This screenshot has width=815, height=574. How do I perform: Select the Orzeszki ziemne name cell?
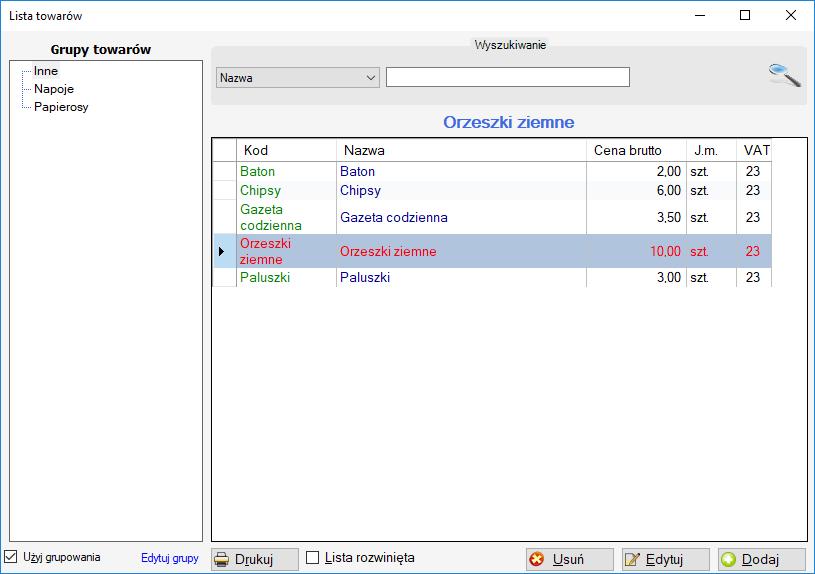coord(462,251)
